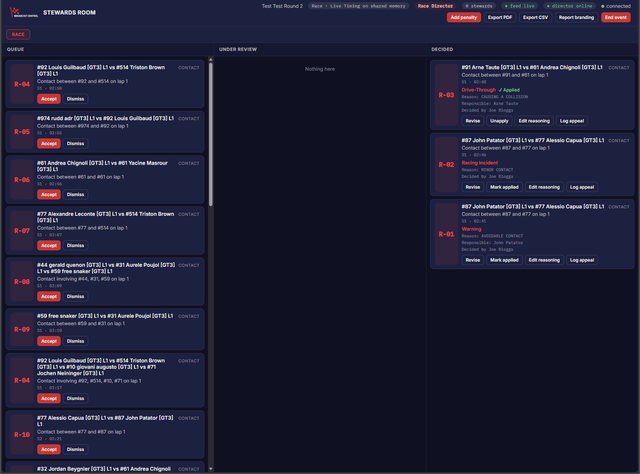Click the Race Director role badge
Image resolution: width=640 pixels, height=474 pixels.
(x=435, y=6)
